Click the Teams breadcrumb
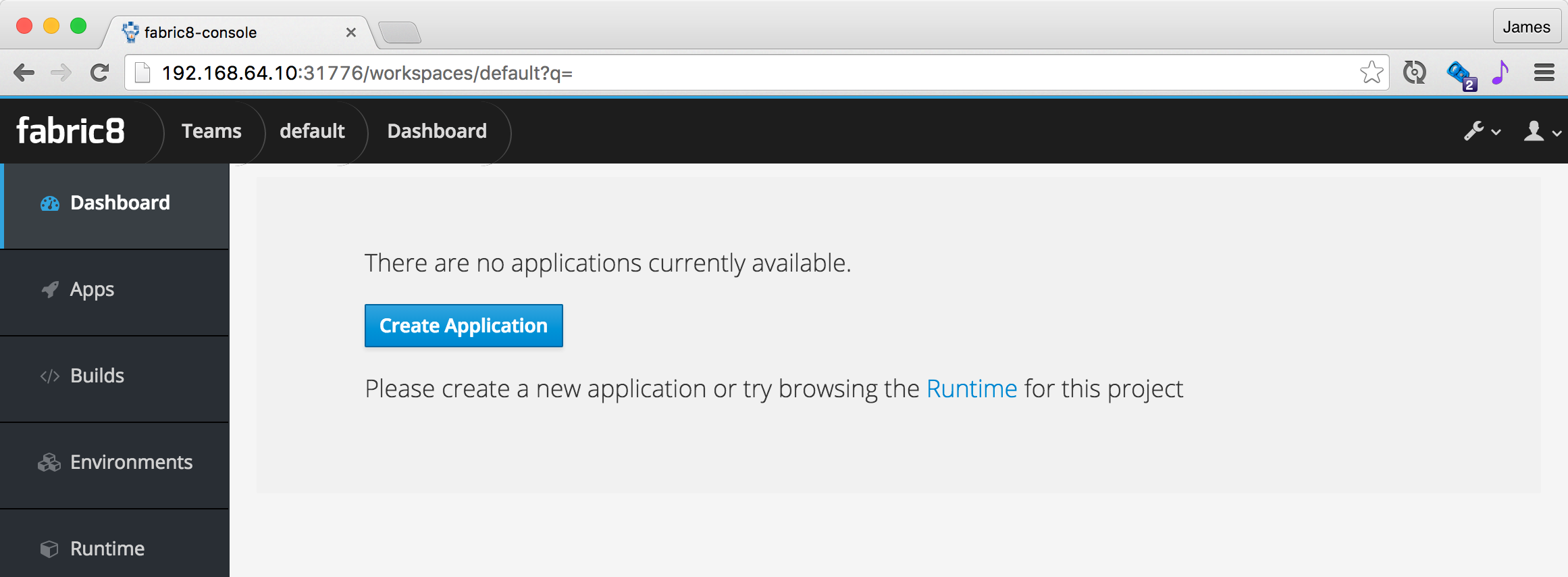Viewport: 1568px width, 577px height. 211,131
